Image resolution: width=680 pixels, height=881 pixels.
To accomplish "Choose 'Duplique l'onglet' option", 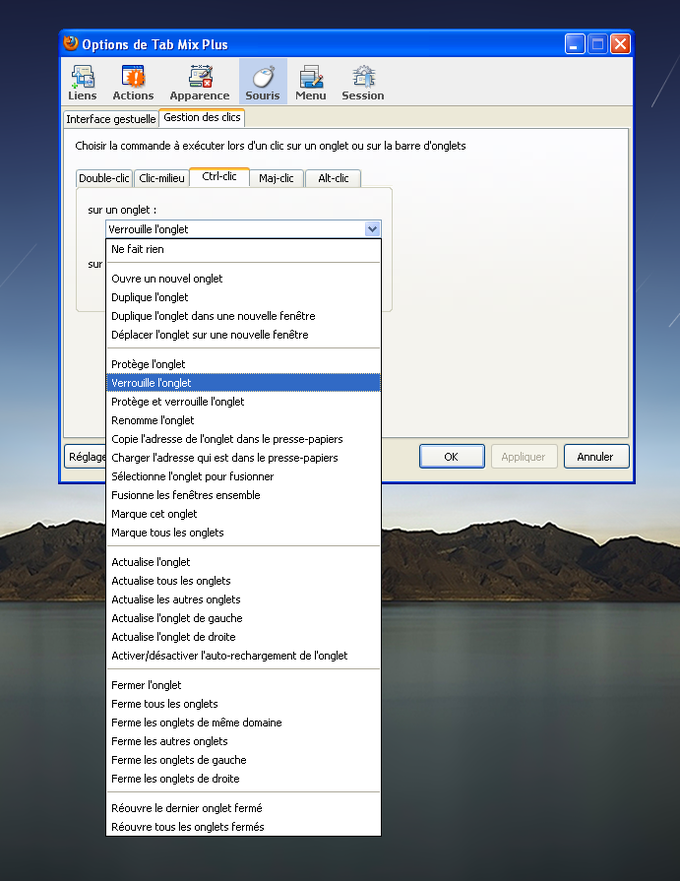I will click(243, 297).
